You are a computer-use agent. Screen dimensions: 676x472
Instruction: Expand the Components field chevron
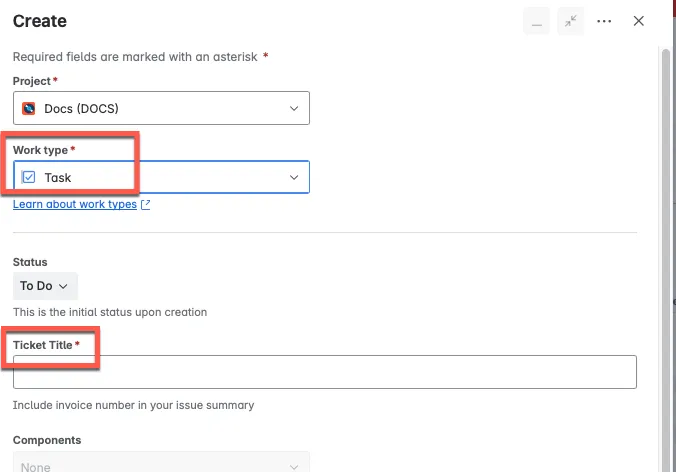point(294,467)
